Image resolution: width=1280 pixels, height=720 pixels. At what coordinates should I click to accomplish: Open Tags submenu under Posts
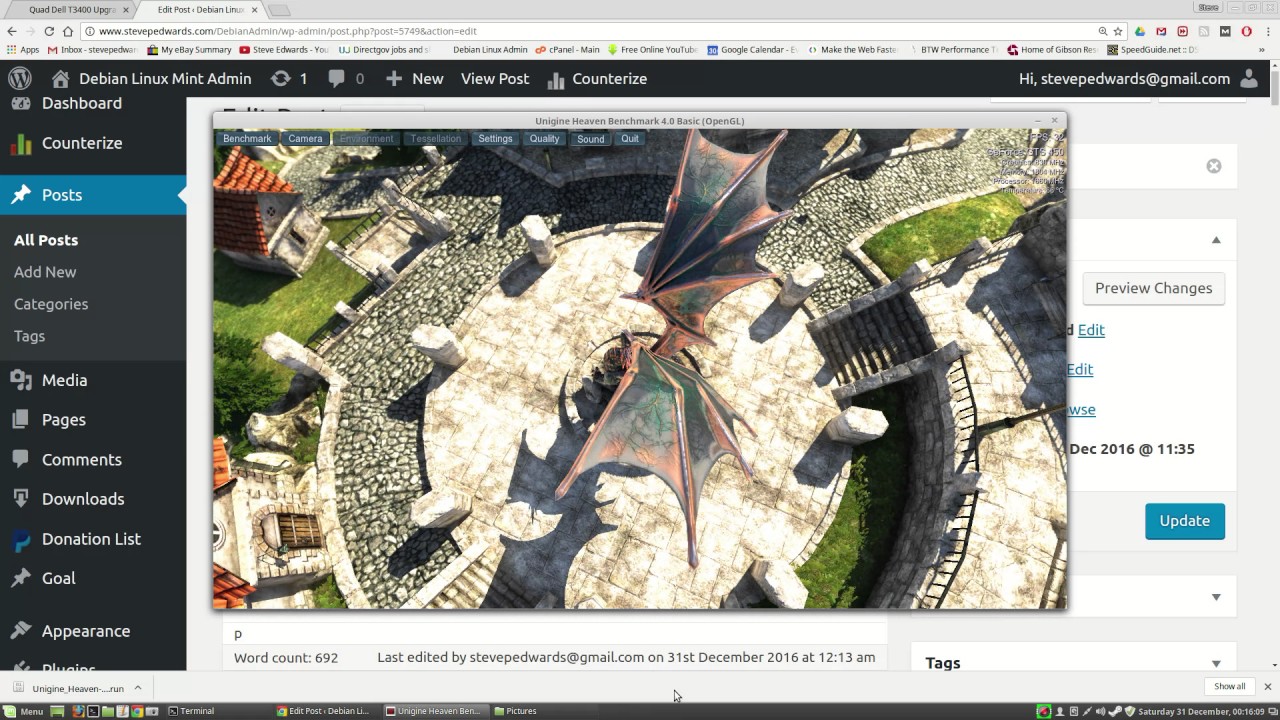click(29, 336)
